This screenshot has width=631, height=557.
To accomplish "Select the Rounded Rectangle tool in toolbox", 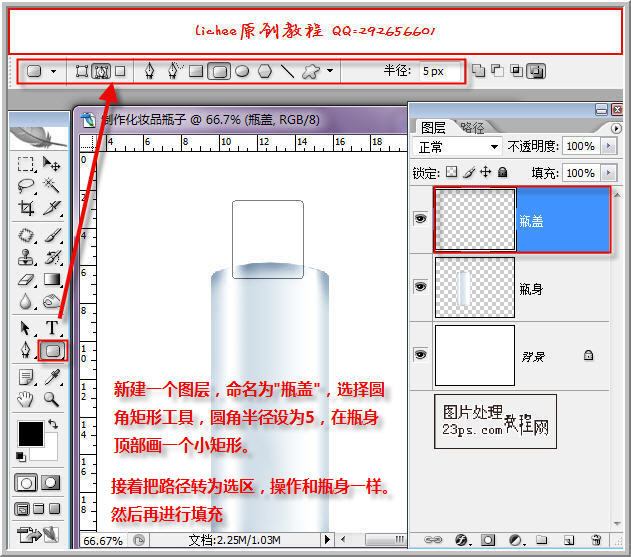I will tap(51, 351).
